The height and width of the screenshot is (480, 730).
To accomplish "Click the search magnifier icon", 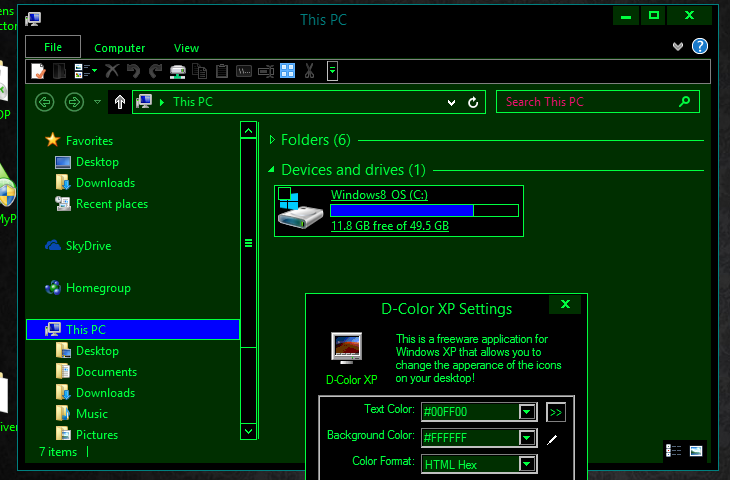I will point(684,101).
